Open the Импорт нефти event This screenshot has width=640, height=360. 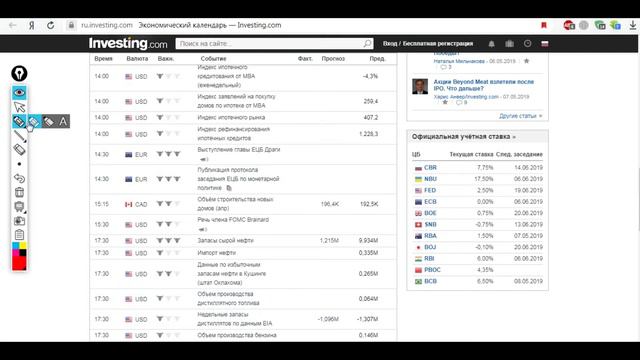[216, 253]
